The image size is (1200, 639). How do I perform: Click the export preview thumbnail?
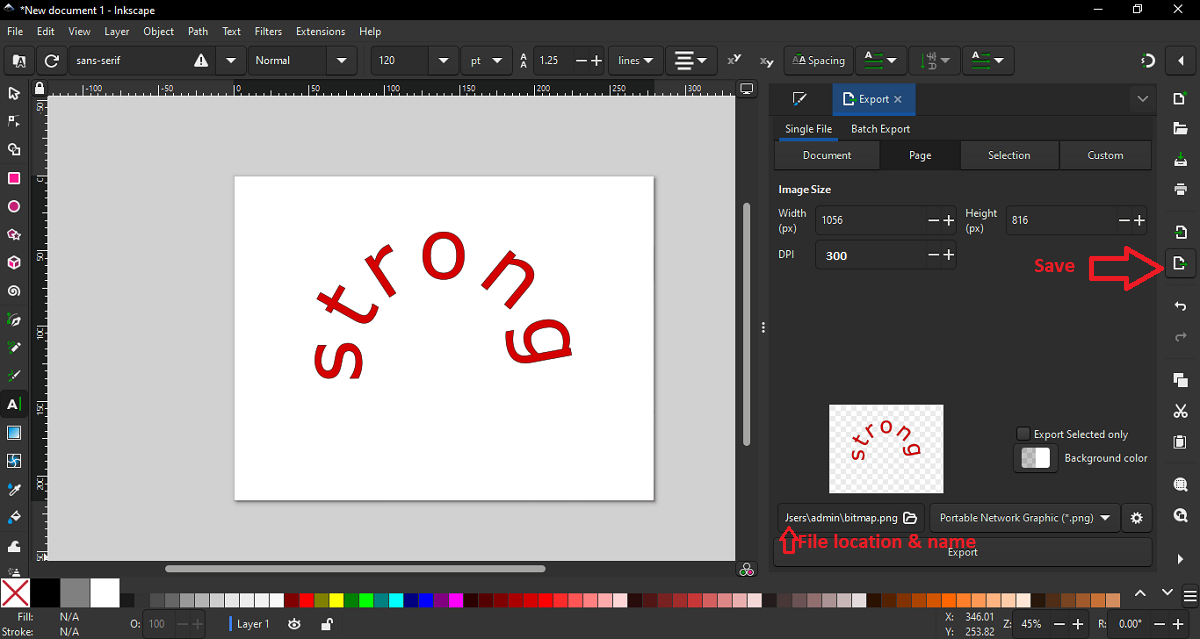[x=886, y=449]
